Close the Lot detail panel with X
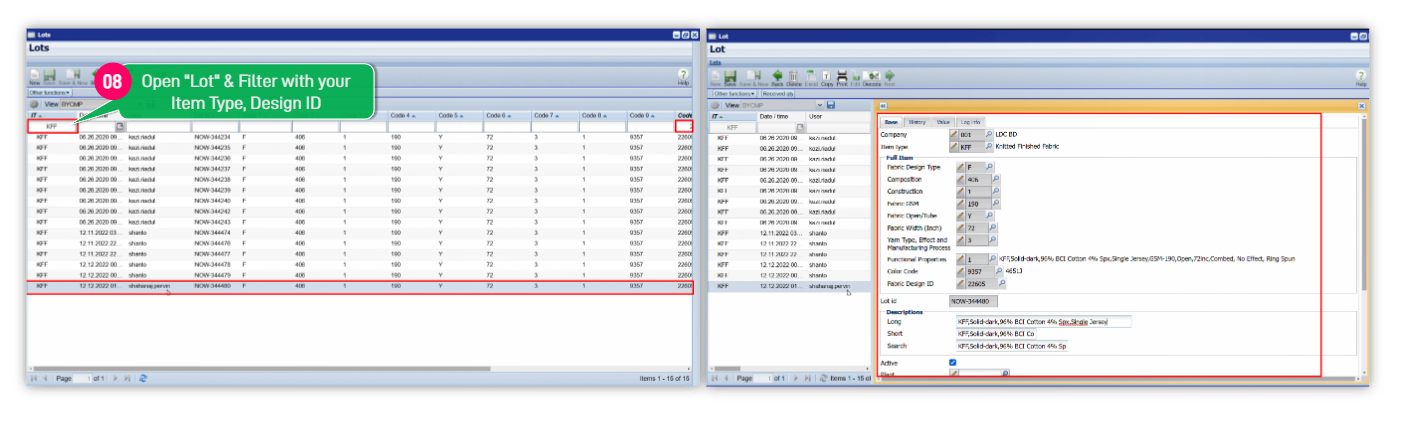1404x438 pixels. 1361,106
